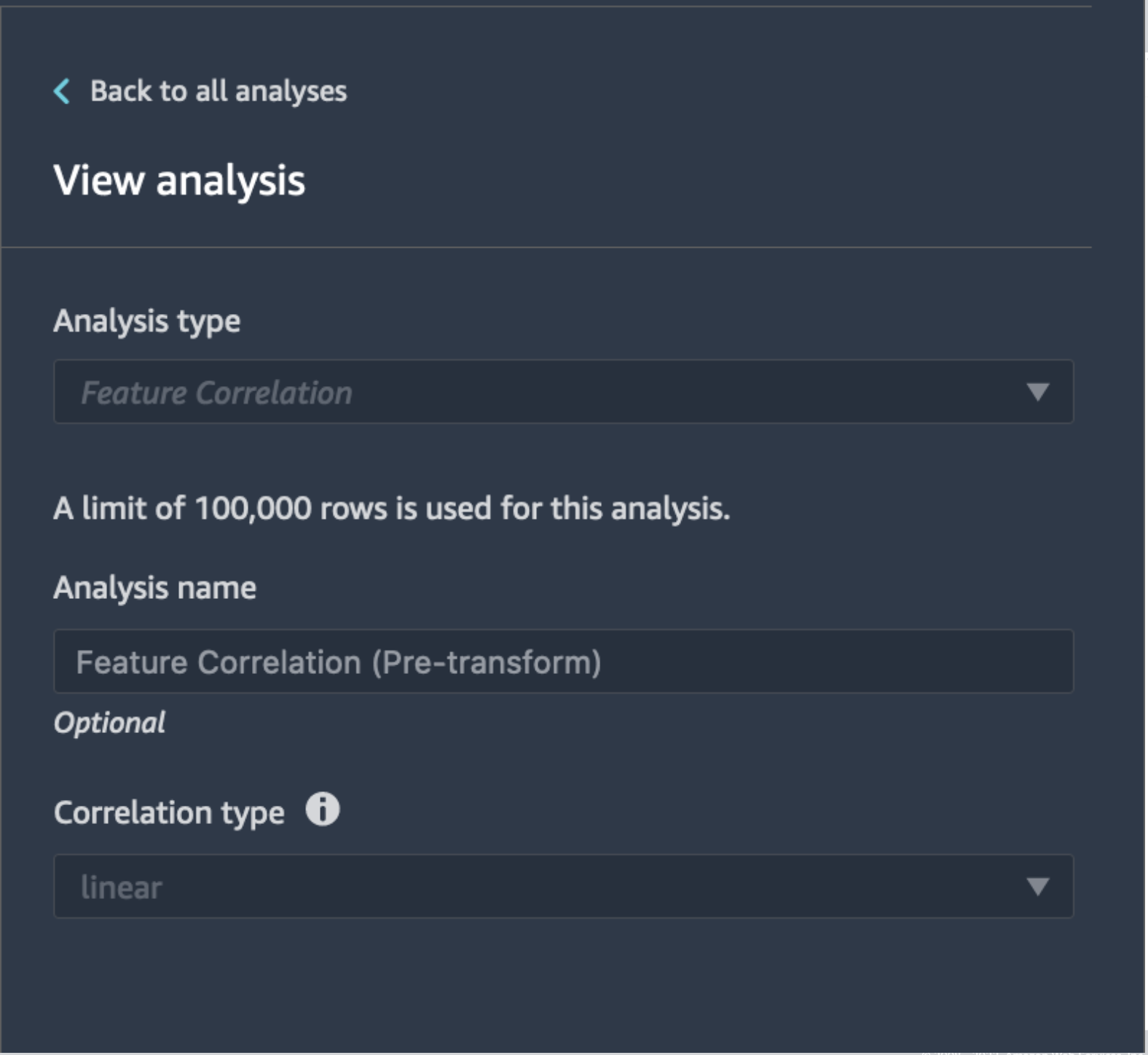The width and height of the screenshot is (1148, 1055).
Task: Expand the Feature Correlation analysis type dropdown
Action: pos(563,392)
